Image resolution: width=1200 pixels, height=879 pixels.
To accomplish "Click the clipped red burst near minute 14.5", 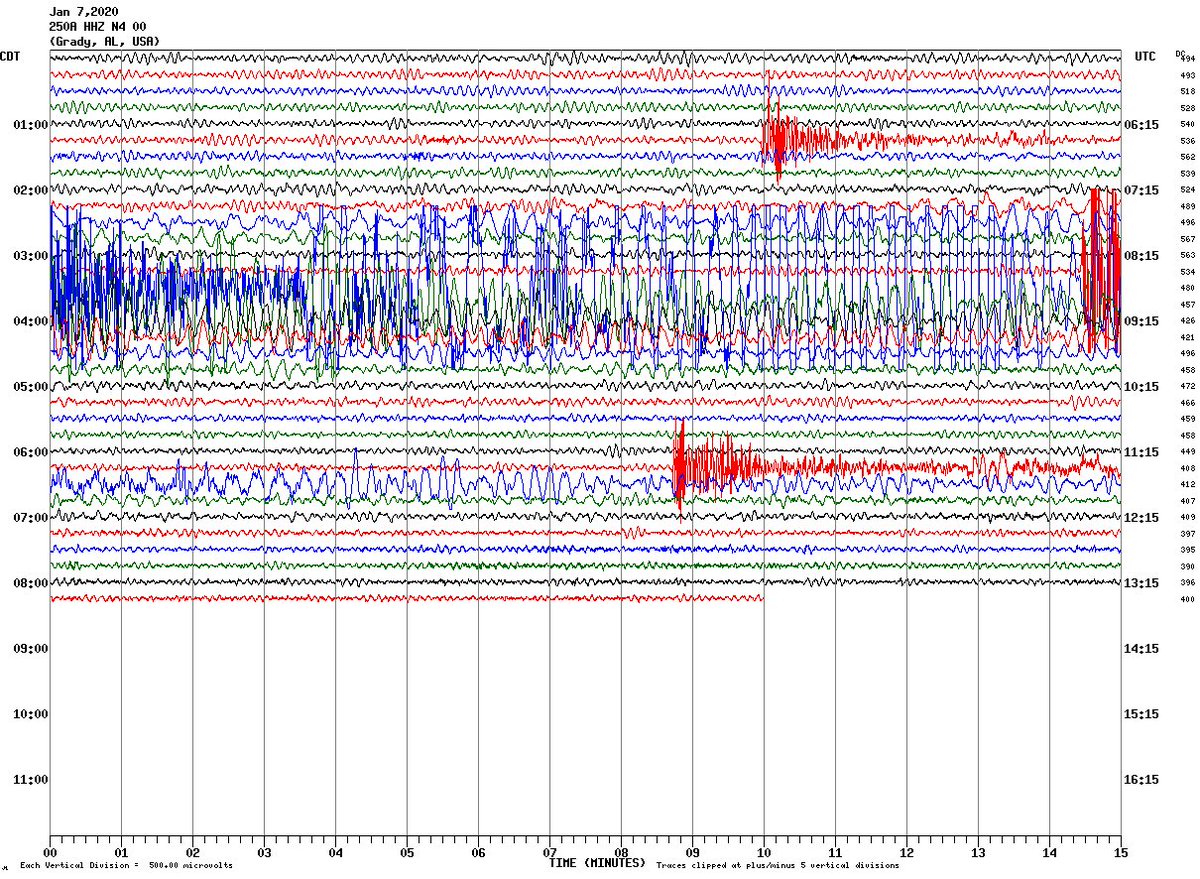I will point(1100,270).
